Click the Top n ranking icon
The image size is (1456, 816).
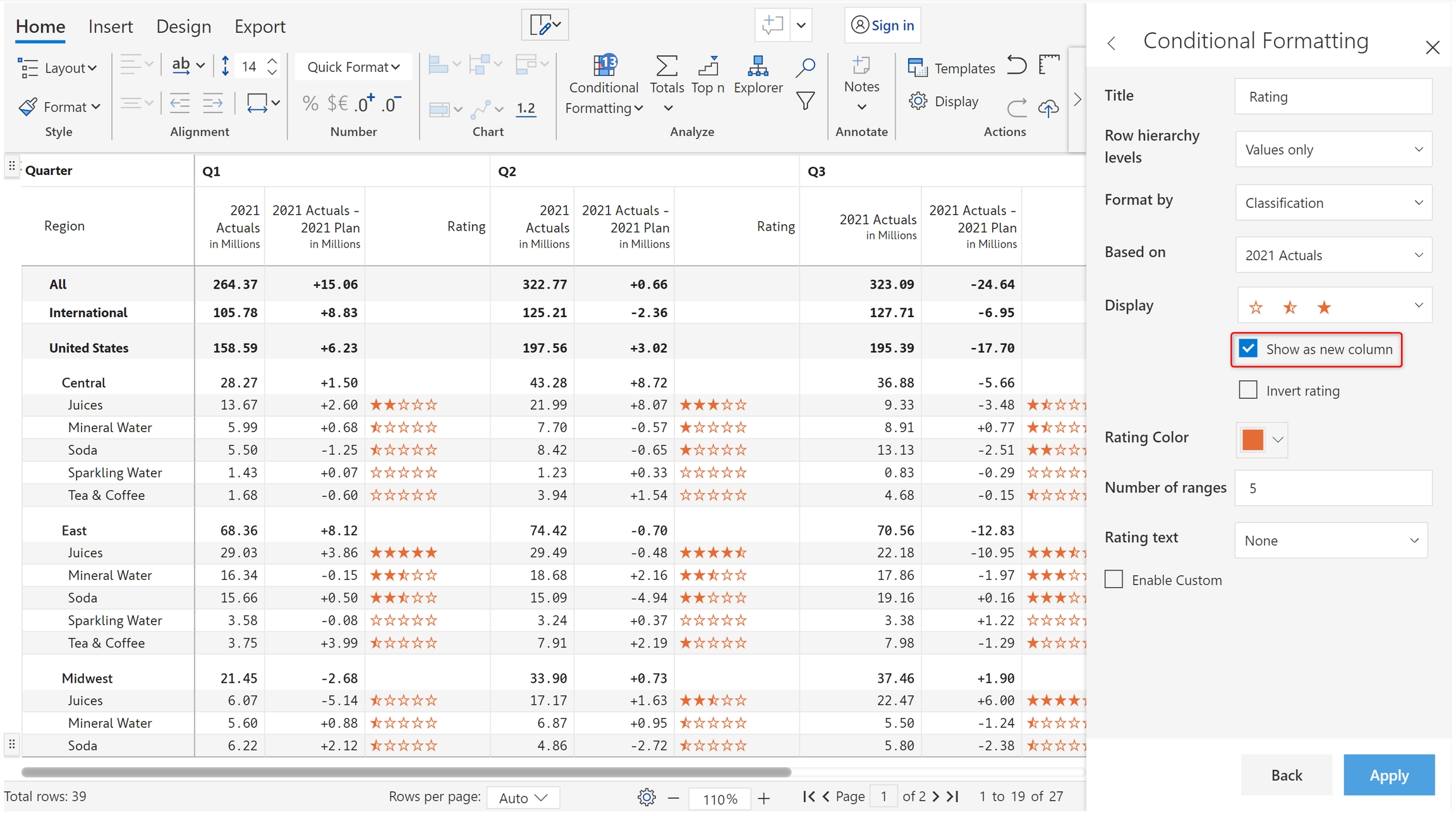tap(708, 66)
